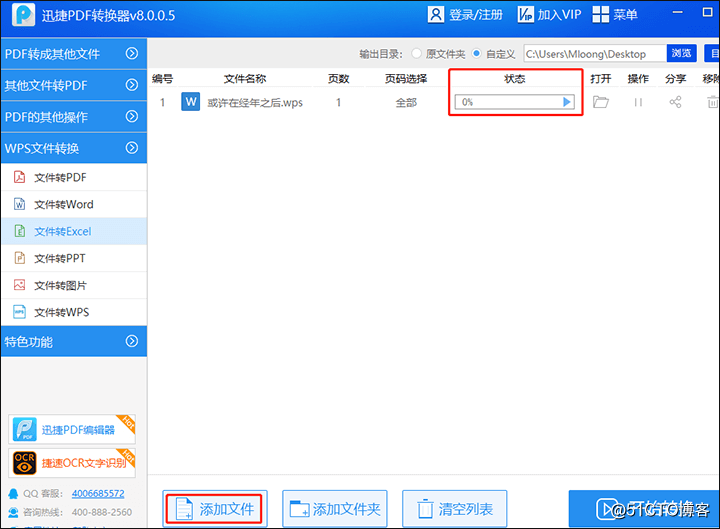Click the app logo in title bar
Viewport: 720px width, 529px height.
click(x=23, y=15)
